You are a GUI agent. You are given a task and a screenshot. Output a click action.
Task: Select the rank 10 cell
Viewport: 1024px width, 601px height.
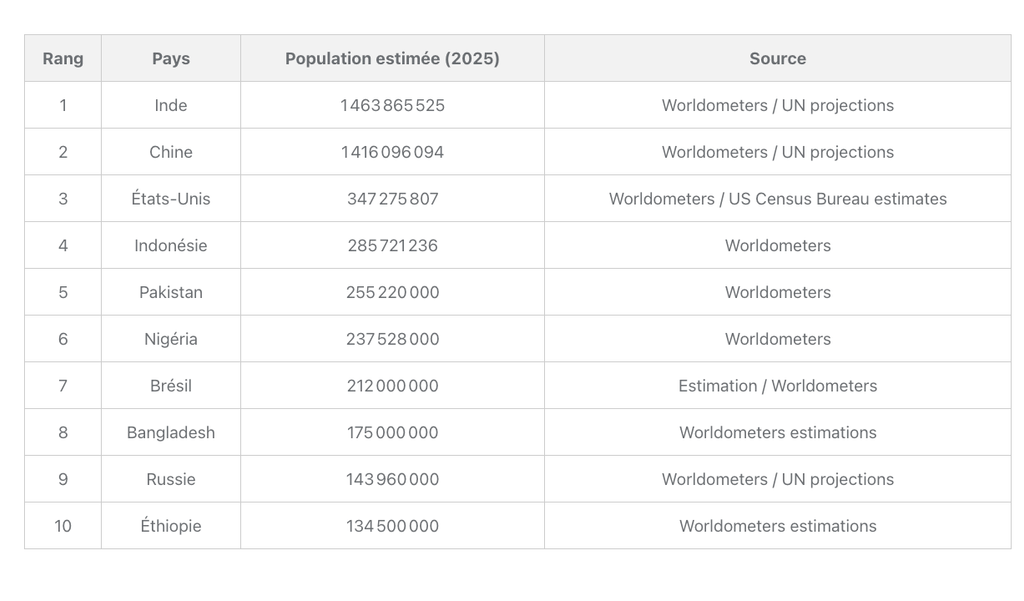(62, 526)
